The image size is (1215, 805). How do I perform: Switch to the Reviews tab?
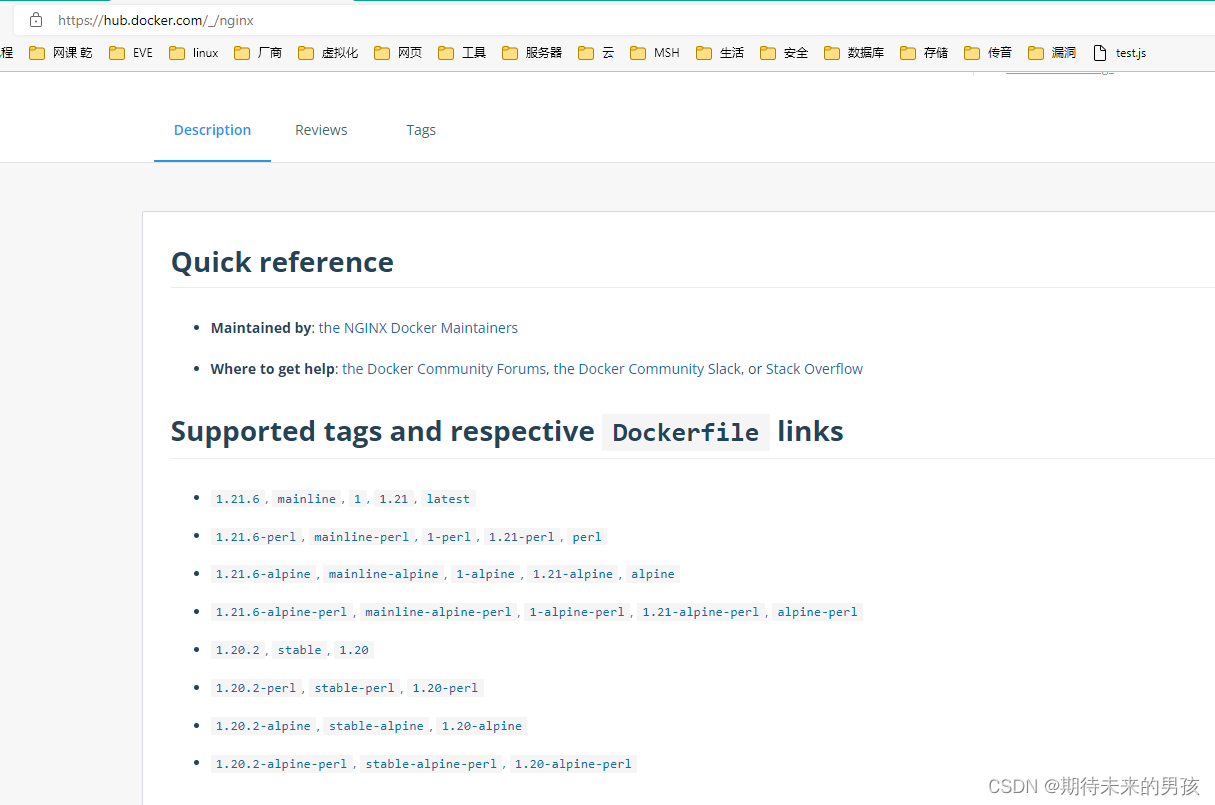(x=321, y=130)
